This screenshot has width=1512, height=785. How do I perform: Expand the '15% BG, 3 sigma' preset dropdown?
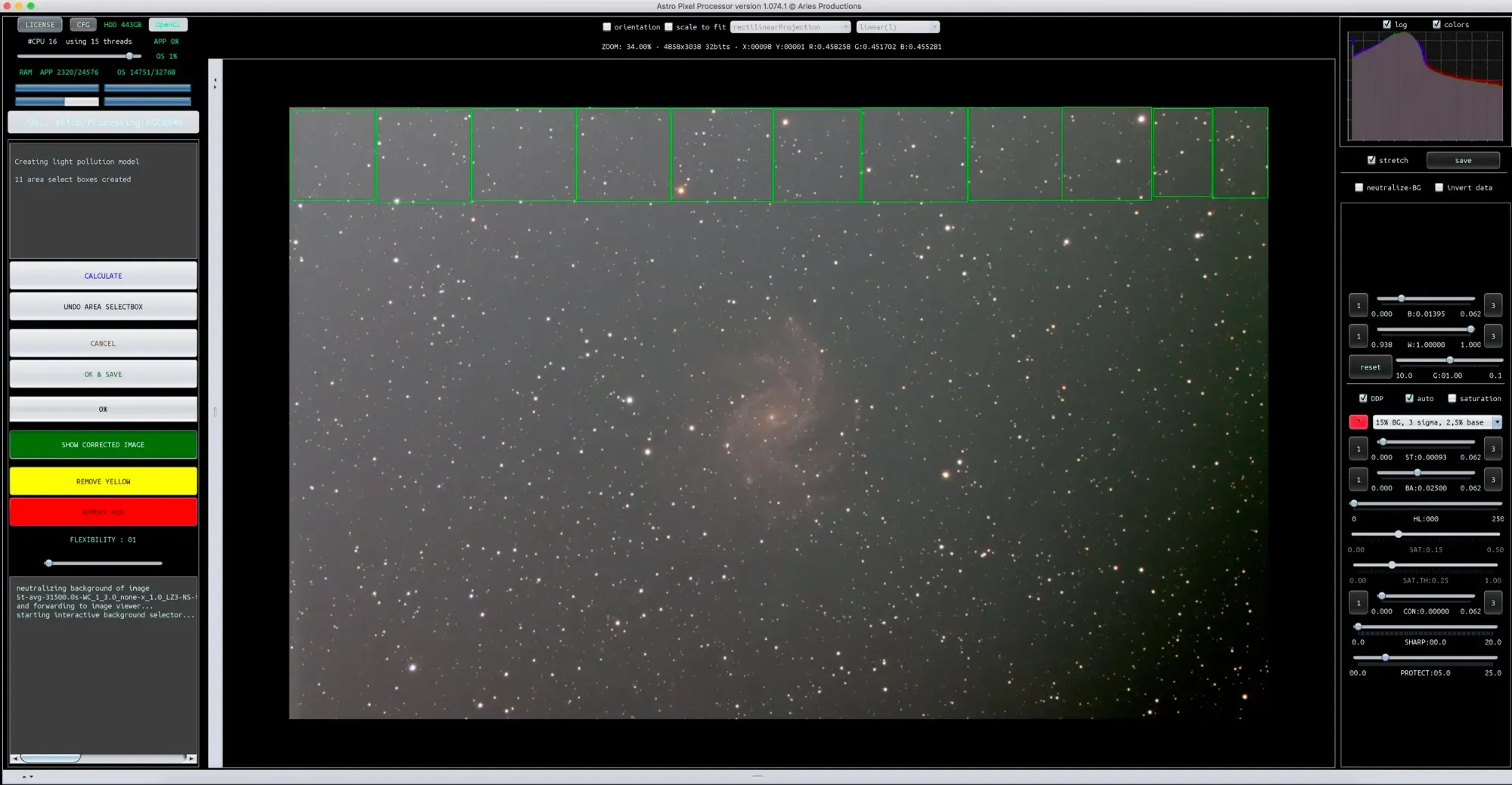coord(1496,422)
